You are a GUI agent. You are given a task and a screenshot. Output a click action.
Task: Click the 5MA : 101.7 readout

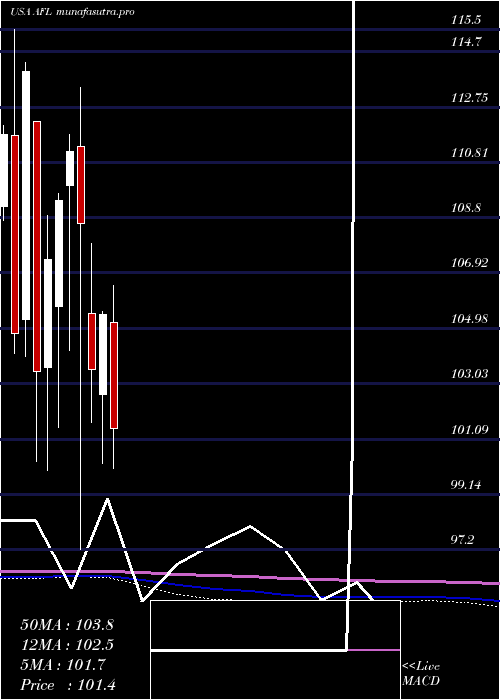63,665
